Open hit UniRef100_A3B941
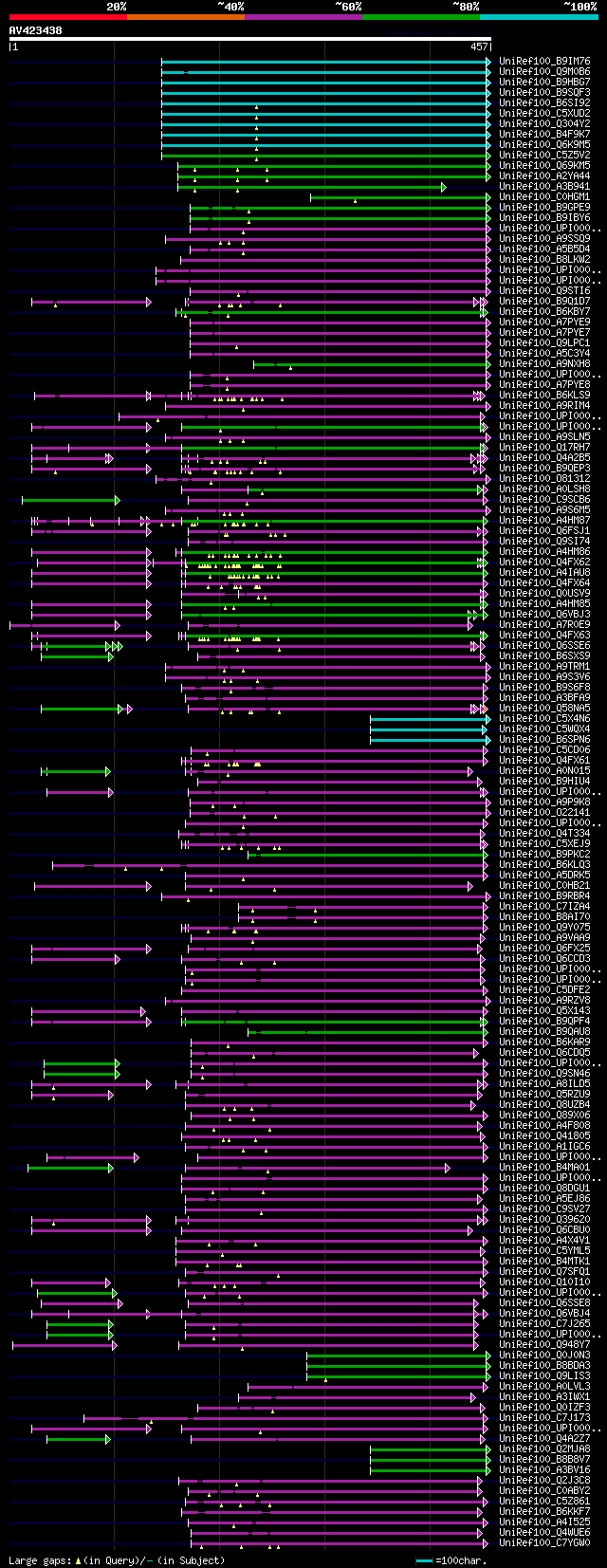This screenshot has width=607, height=1568. tap(544, 187)
